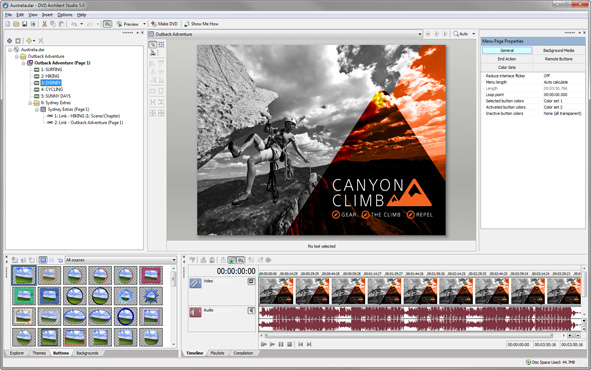The image size is (591, 370).
Task: Click the Paste clipboard icon
Action: (x=61, y=24)
